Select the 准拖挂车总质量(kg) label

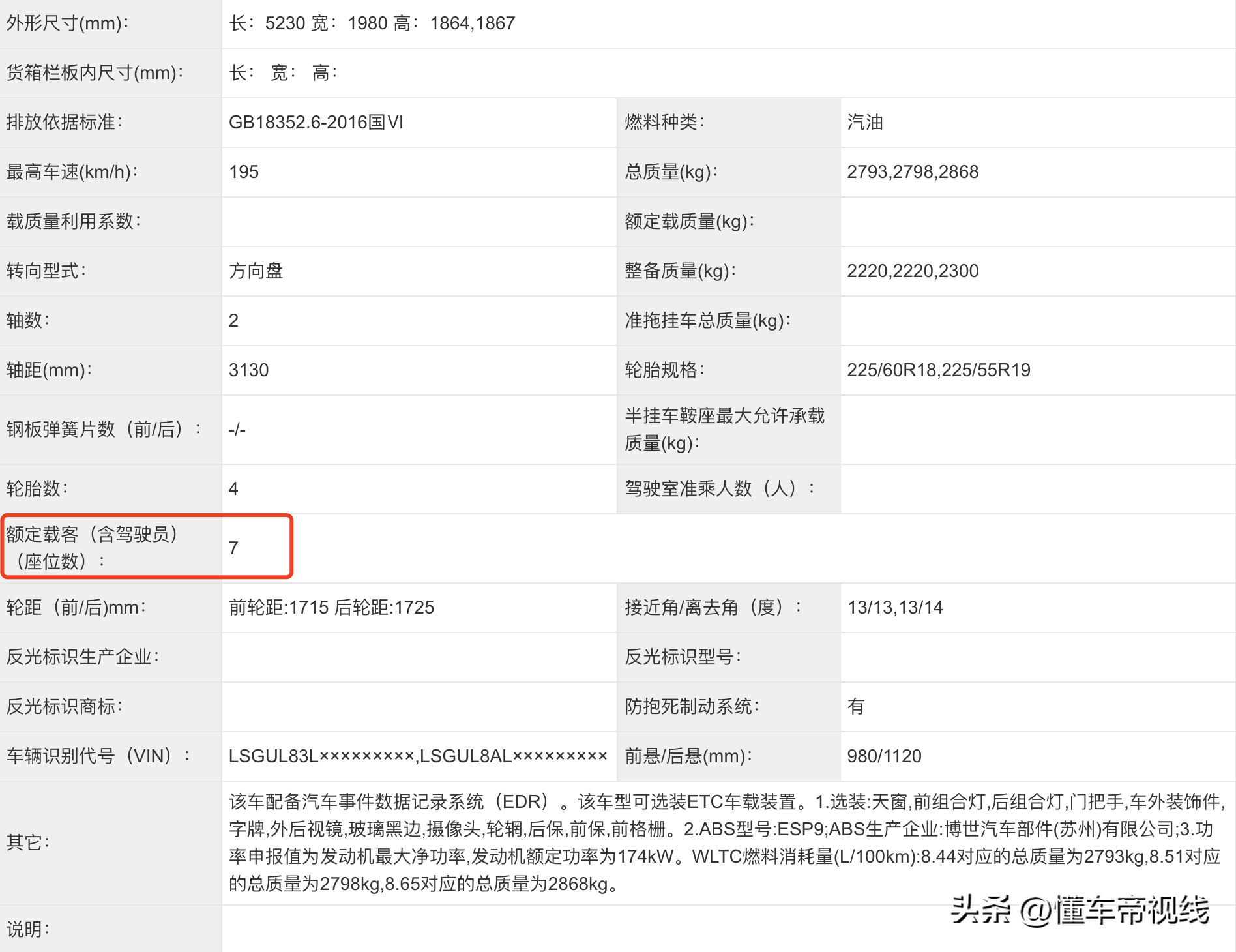(x=708, y=321)
